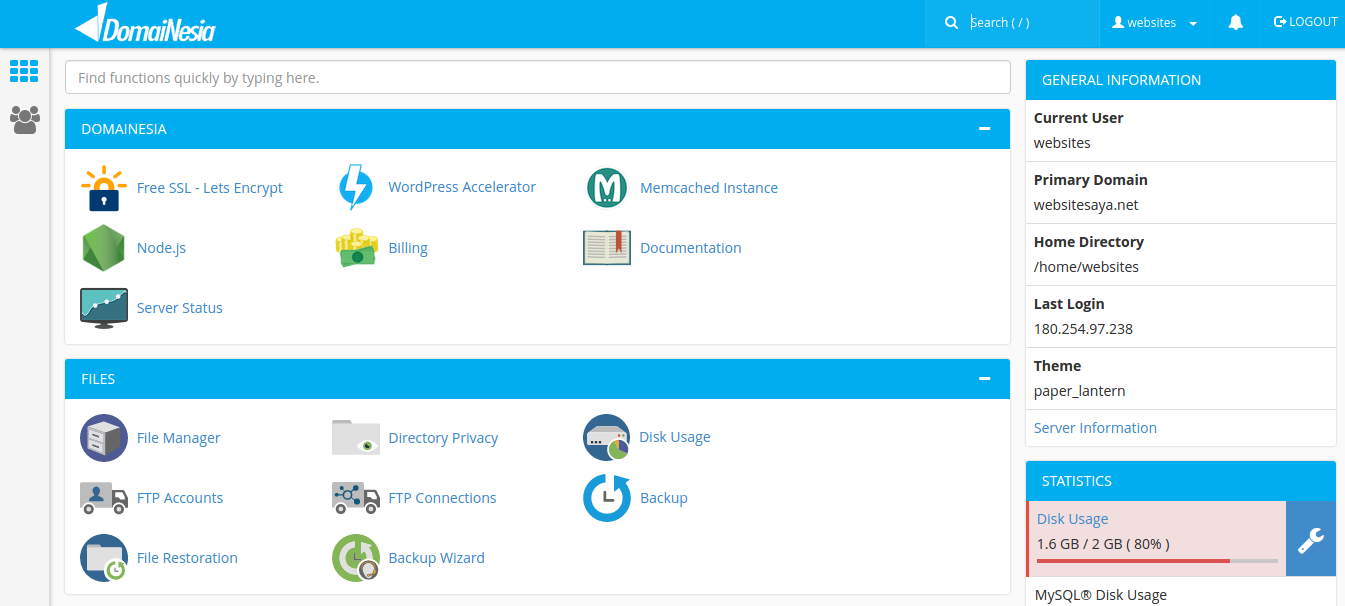Open the Disk Usage drive icon
Image resolution: width=1345 pixels, height=606 pixels.
point(607,438)
